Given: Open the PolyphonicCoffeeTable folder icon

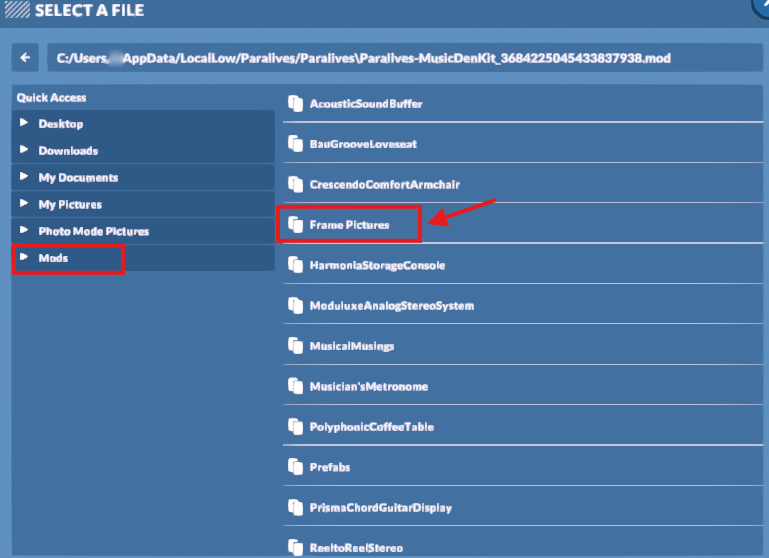Looking at the screenshot, I should [295, 427].
